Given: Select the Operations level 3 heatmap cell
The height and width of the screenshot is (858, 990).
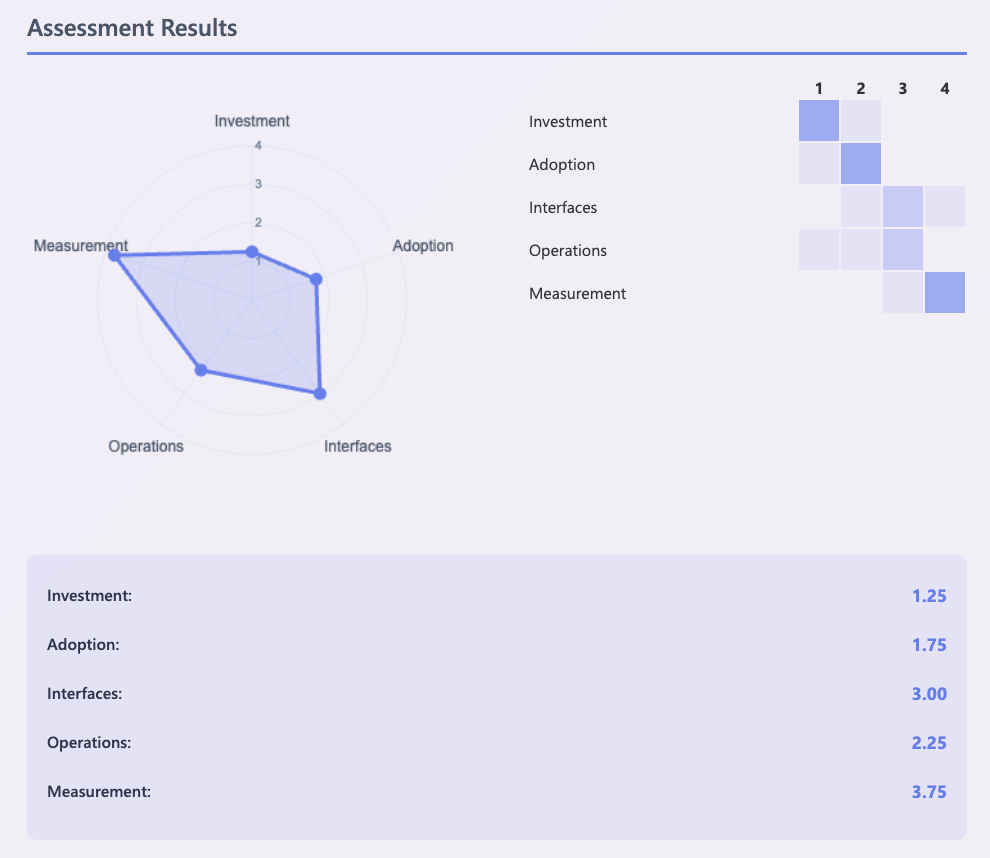Looking at the screenshot, I should tap(903, 250).
